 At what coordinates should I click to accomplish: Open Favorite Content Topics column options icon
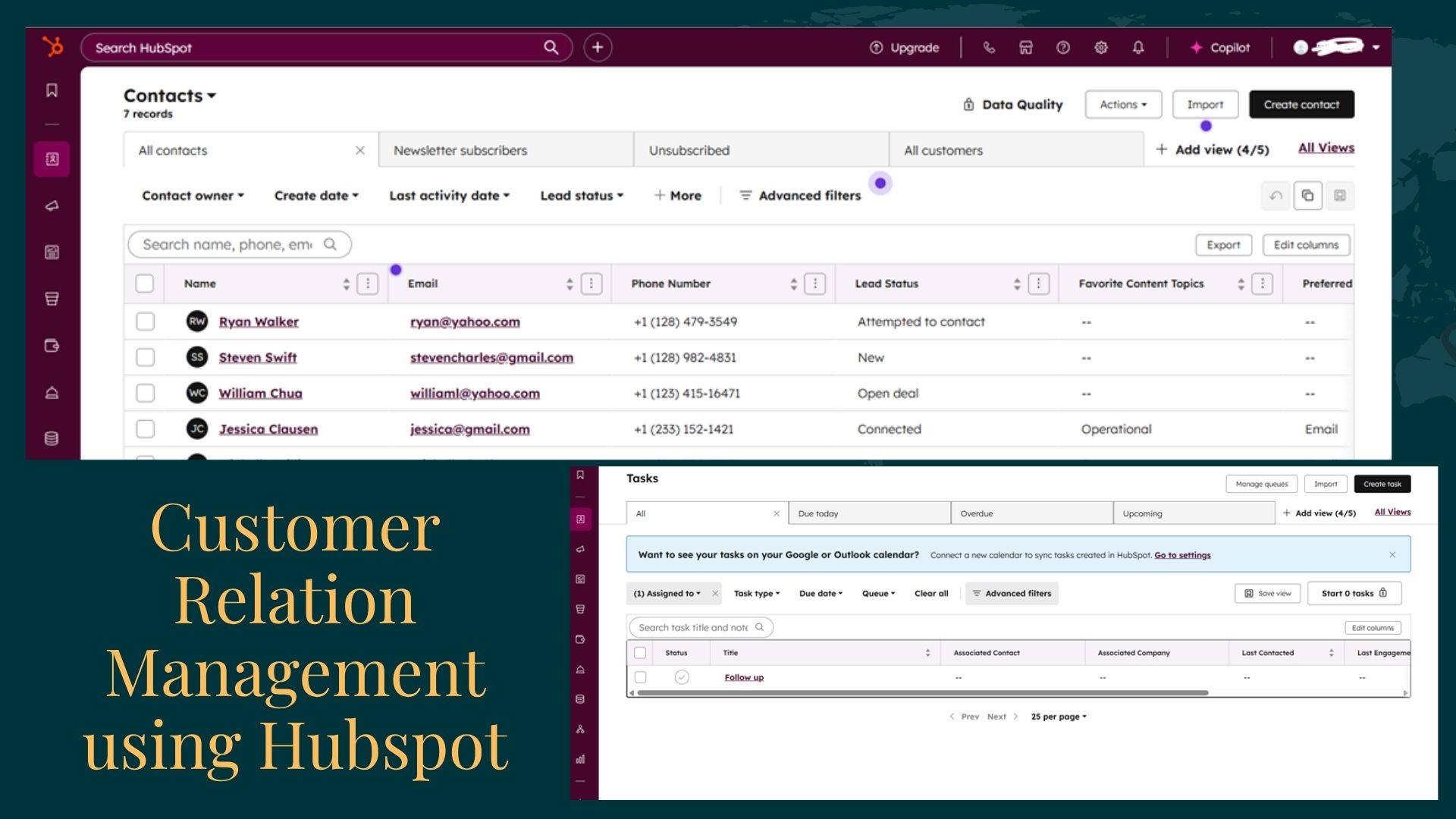coord(1263,284)
